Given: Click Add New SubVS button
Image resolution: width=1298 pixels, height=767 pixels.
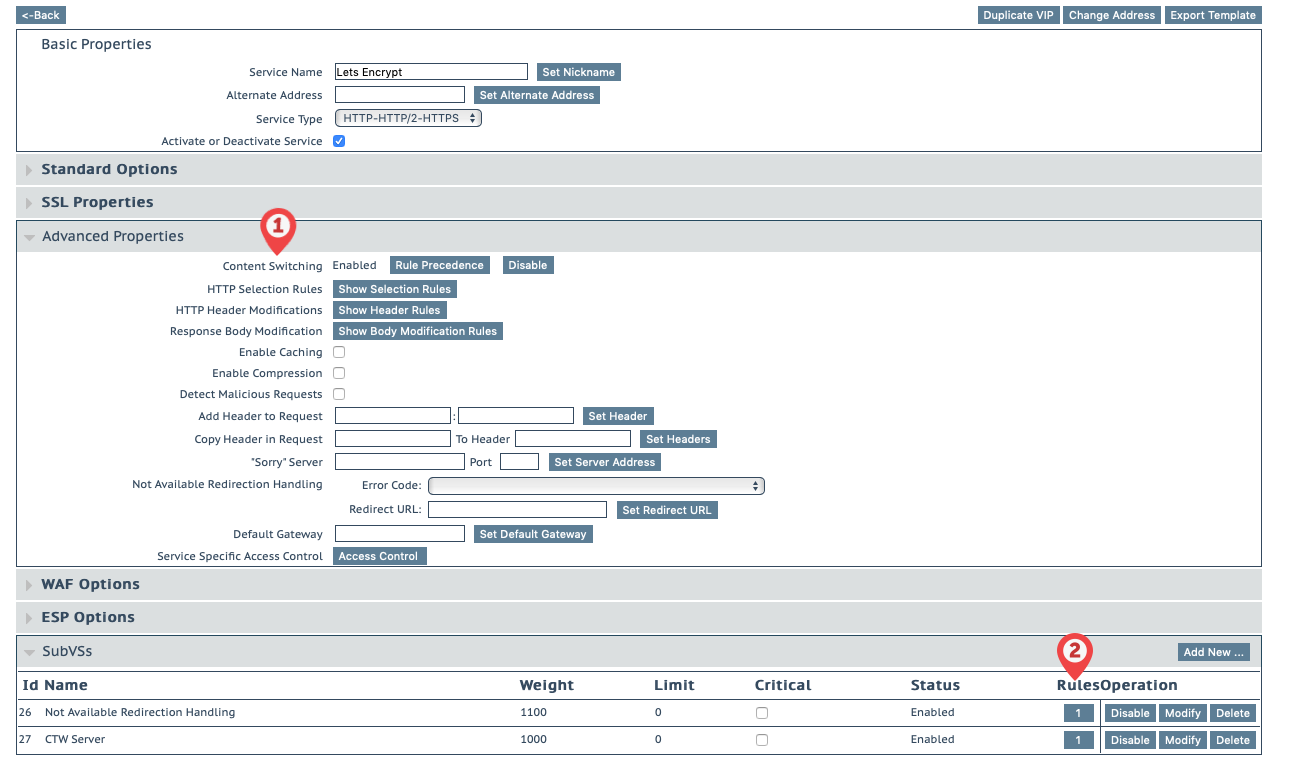Looking at the screenshot, I should pyautogui.click(x=1213, y=652).
